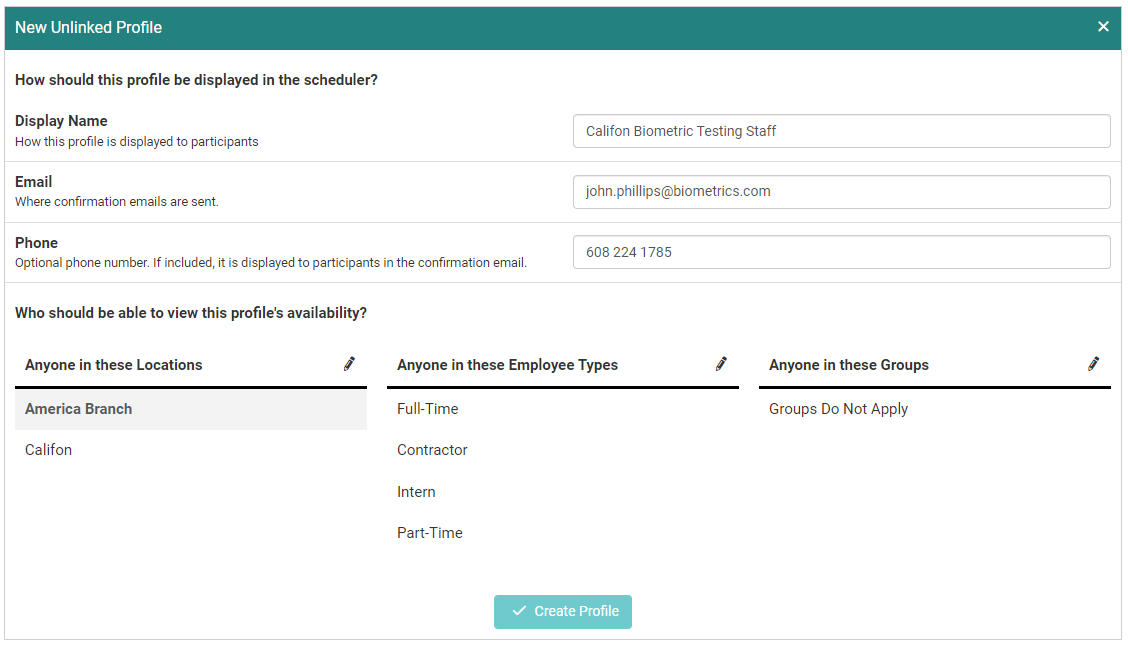
Task: Click the checkmark icon on Create Profile
Action: click(x=519, y=611)
